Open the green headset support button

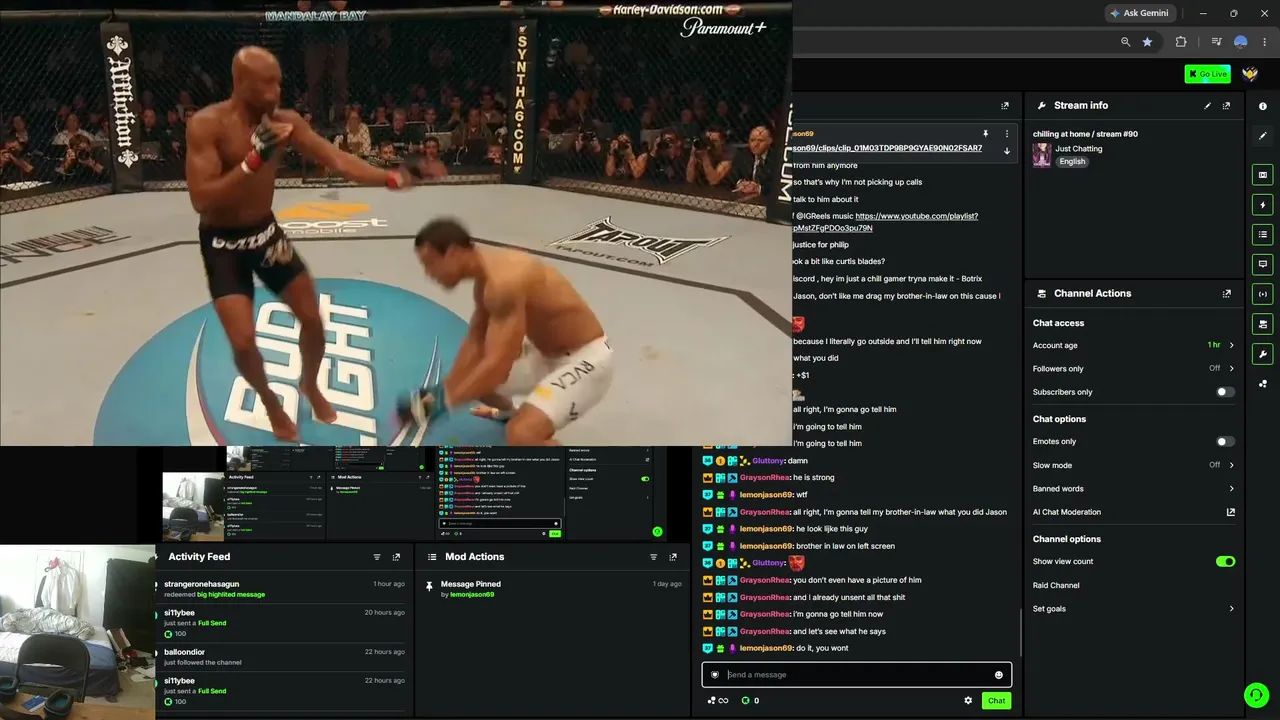click(1256, 695)
